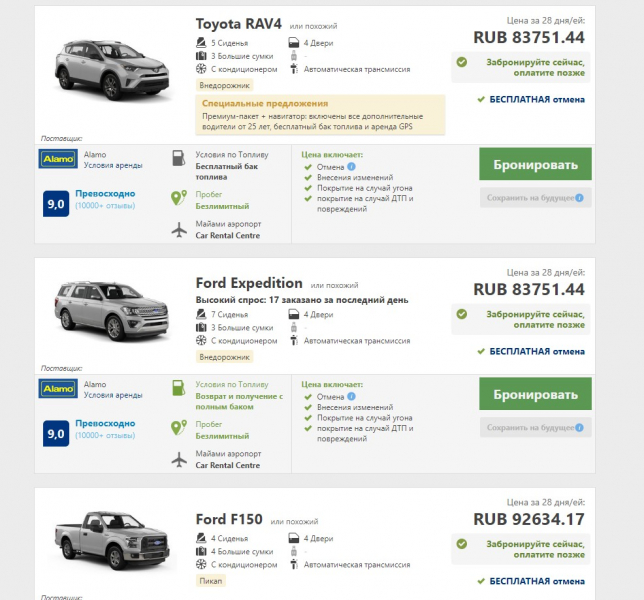Click the Alamo logo in Toyota RAV4 card
The image size is (644, 600).
point(59,159)
